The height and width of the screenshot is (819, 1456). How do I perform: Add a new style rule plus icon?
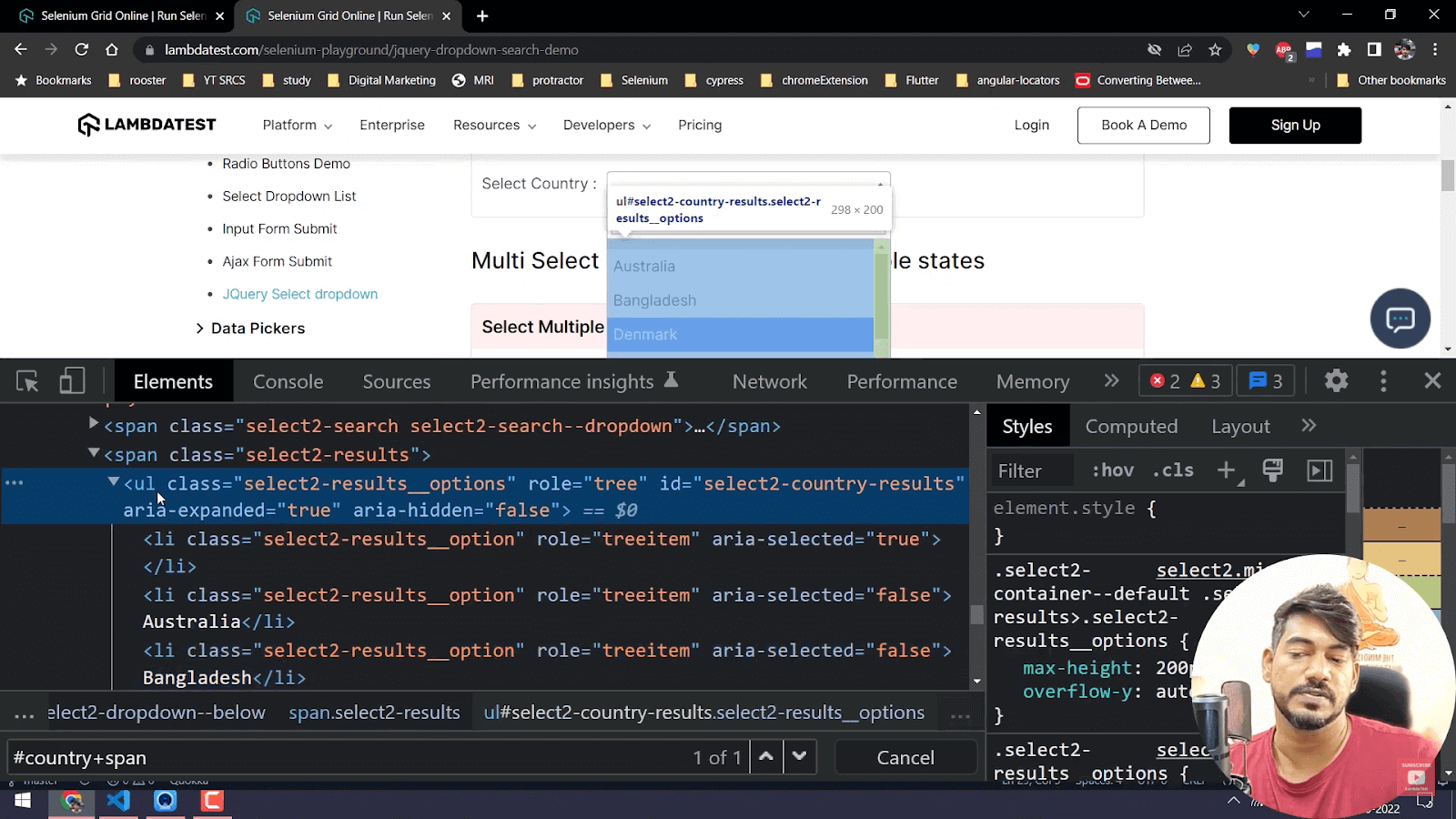(1226, 470)
